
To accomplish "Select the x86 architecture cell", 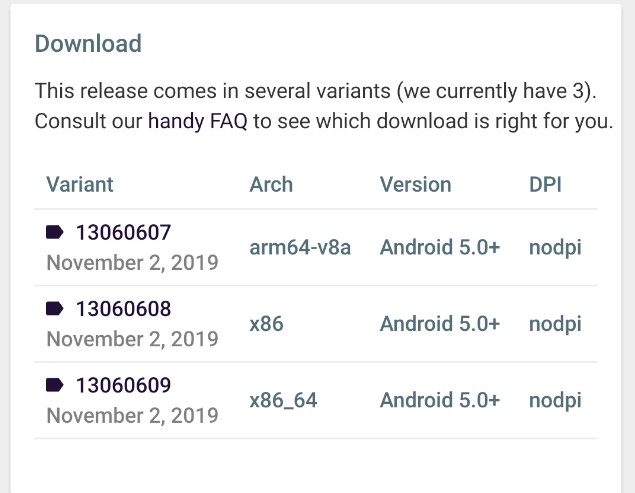I will (266, 324).
